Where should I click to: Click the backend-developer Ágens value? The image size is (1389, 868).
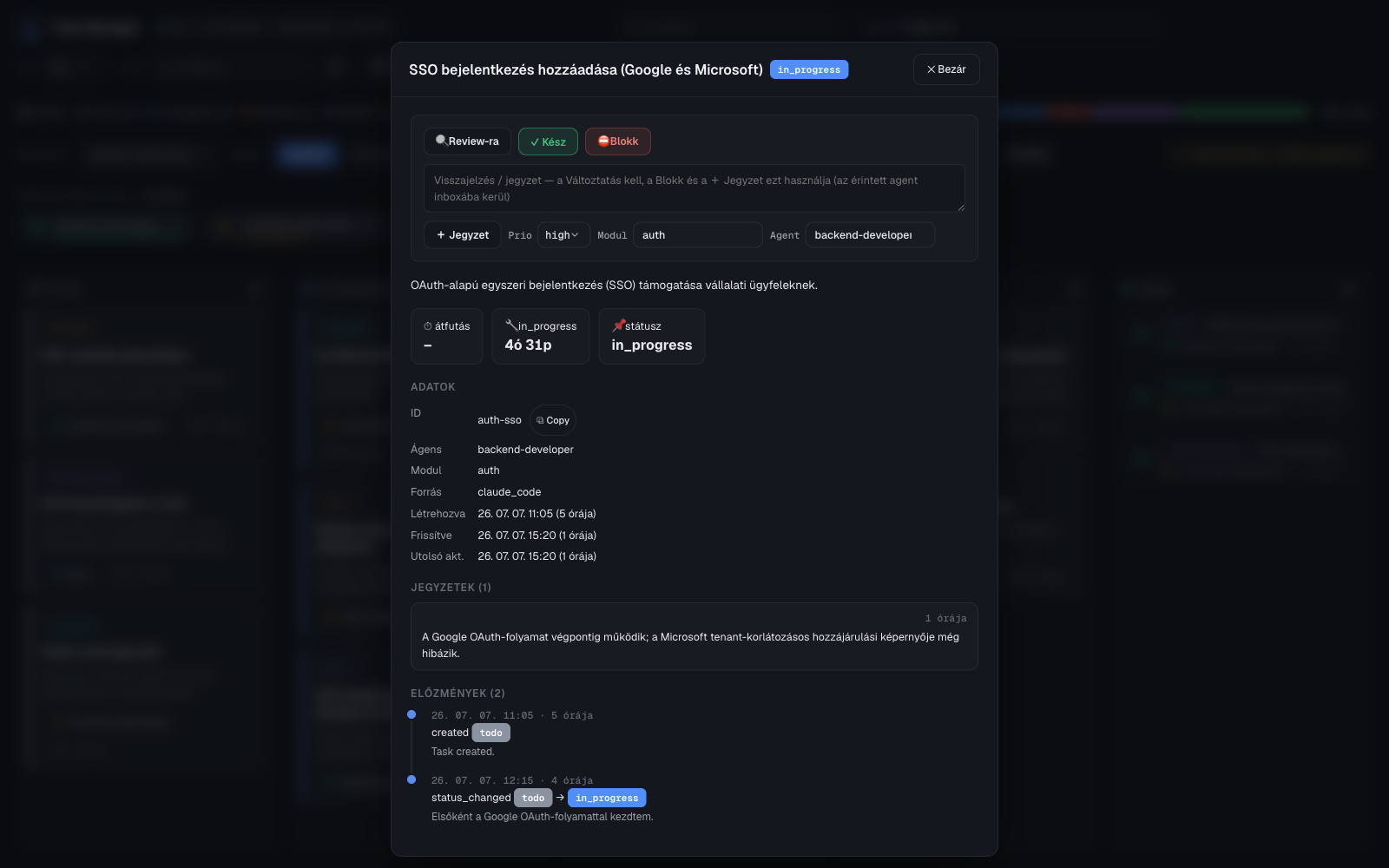[x=525, y=450]
